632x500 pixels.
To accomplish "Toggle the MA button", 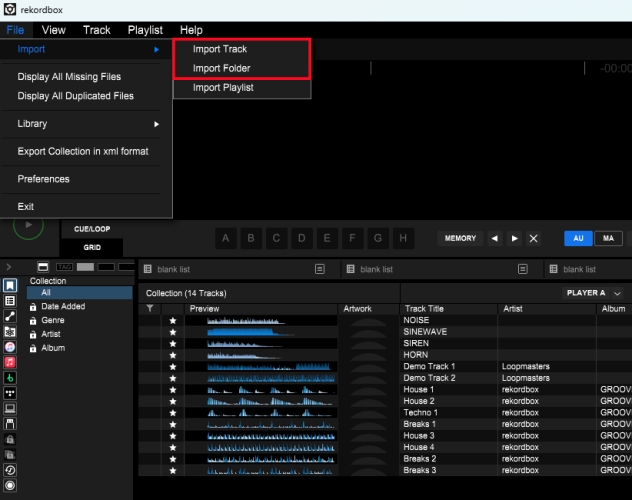I will pos(608,238).
